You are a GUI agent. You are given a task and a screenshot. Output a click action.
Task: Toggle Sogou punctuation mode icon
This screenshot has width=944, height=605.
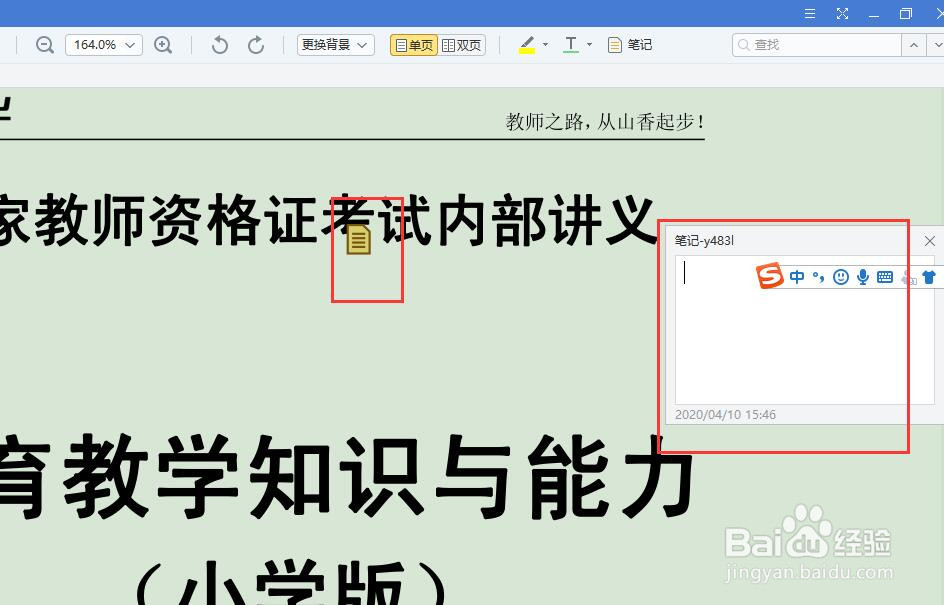pyautogui.click(x=819, y=277)
